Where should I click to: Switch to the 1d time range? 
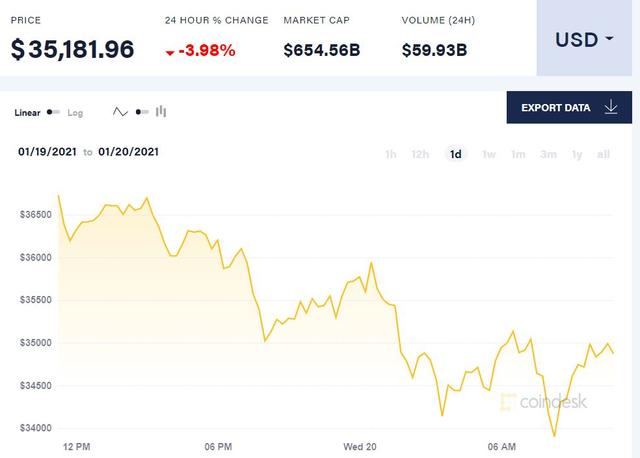pos(456,154)
